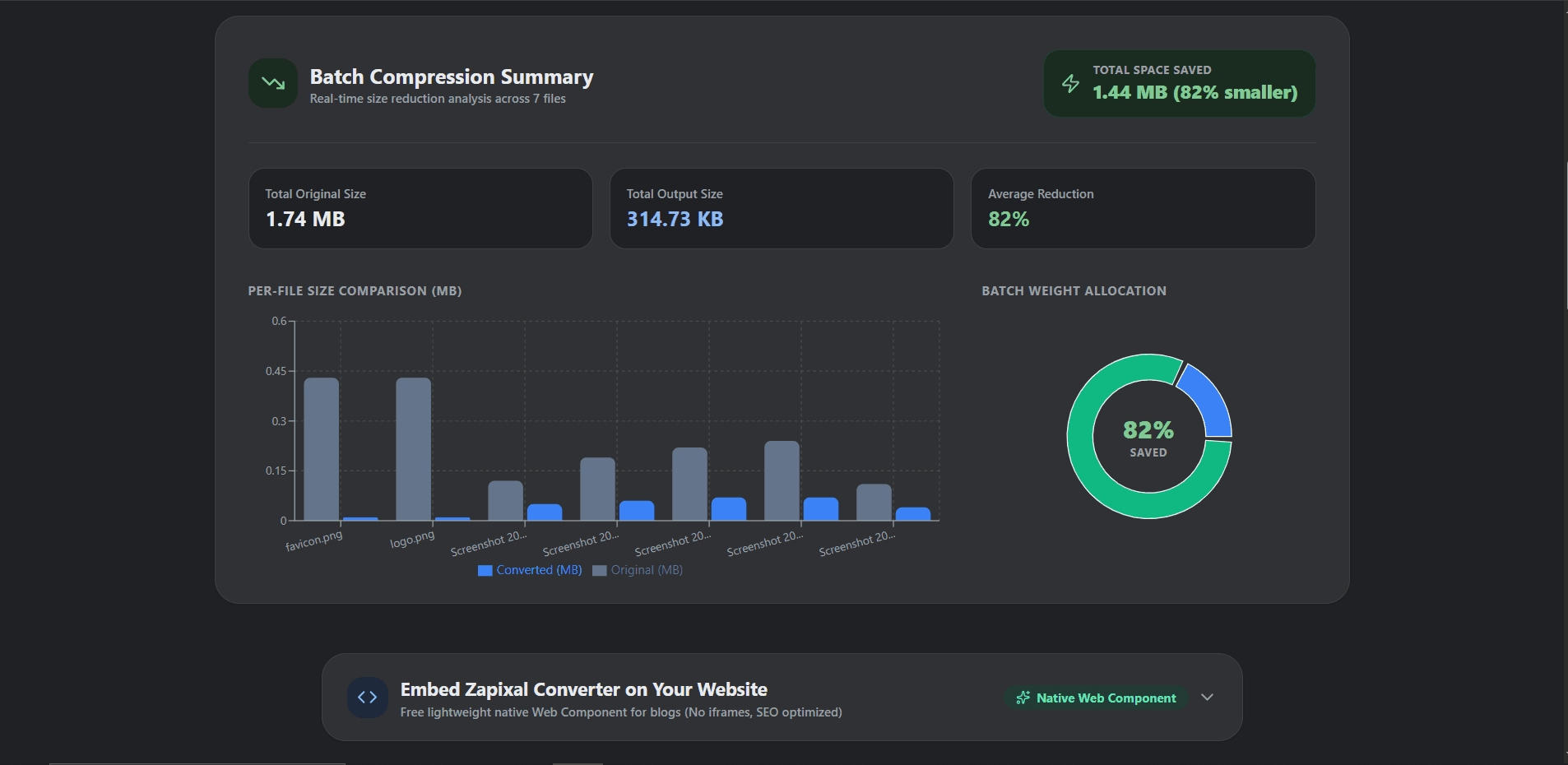This screenshot has width=1568, height=765.
Task: Click the gray Original legend color square
Action: point(600,571)
